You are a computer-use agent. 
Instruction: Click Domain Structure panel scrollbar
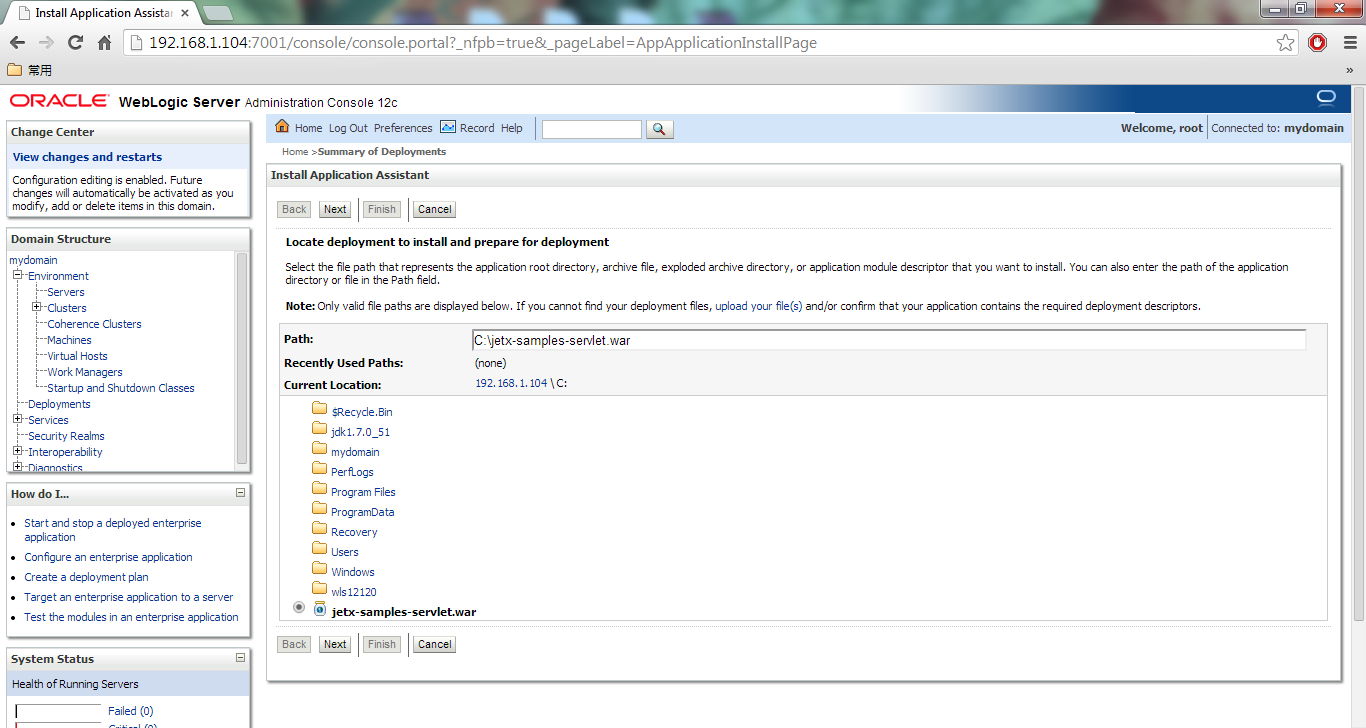tap(241, 360)
